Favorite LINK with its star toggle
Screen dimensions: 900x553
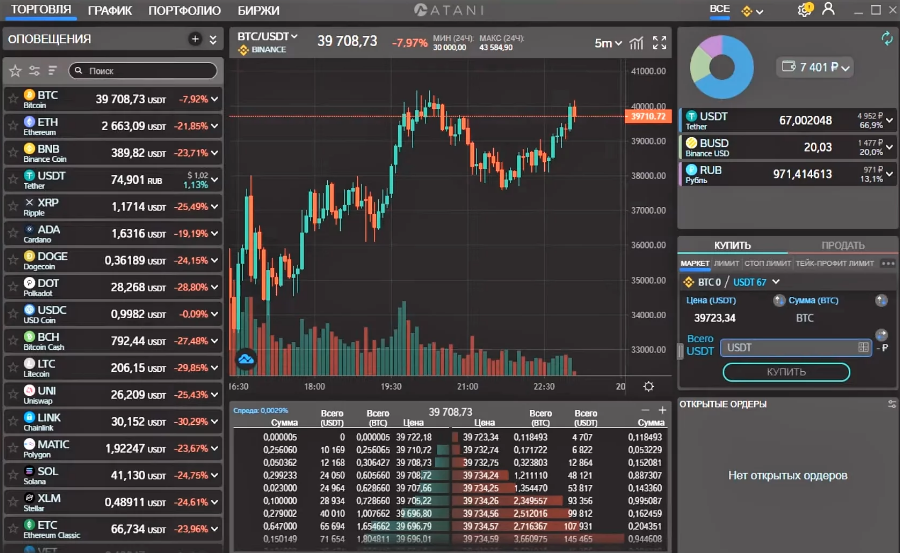click(x=13, y=421)
